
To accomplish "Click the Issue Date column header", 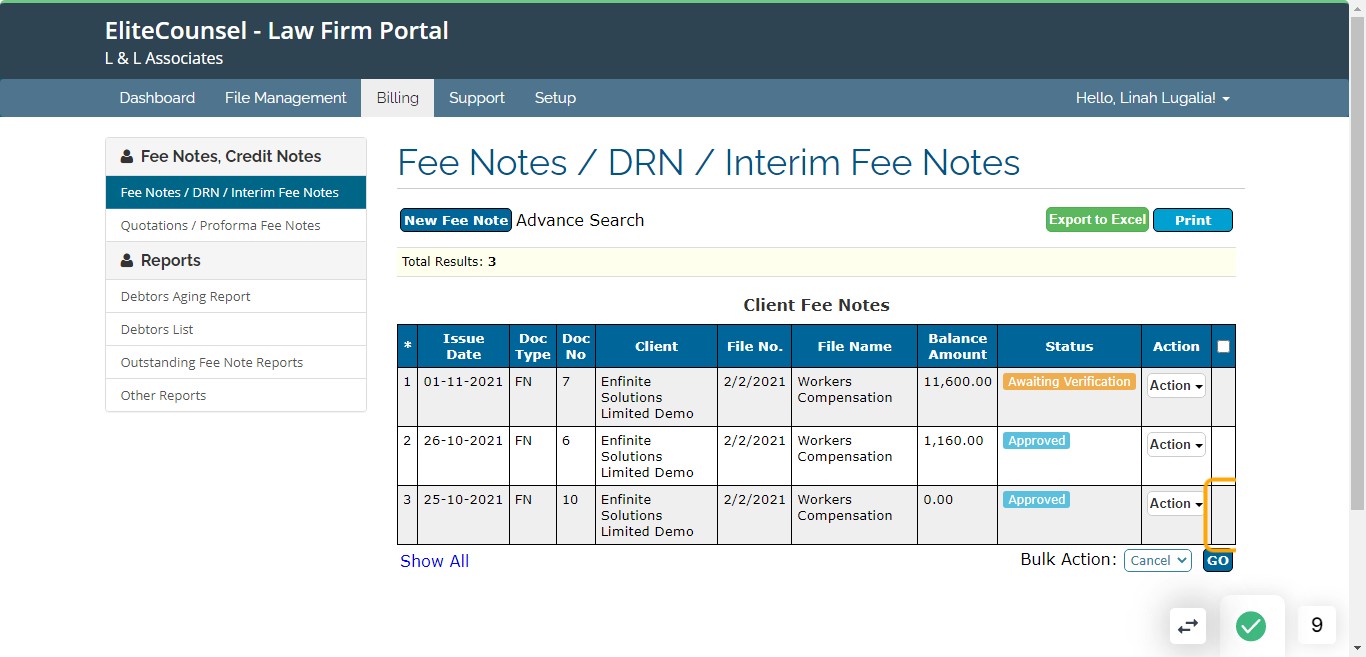I will (x=463, y=346).
